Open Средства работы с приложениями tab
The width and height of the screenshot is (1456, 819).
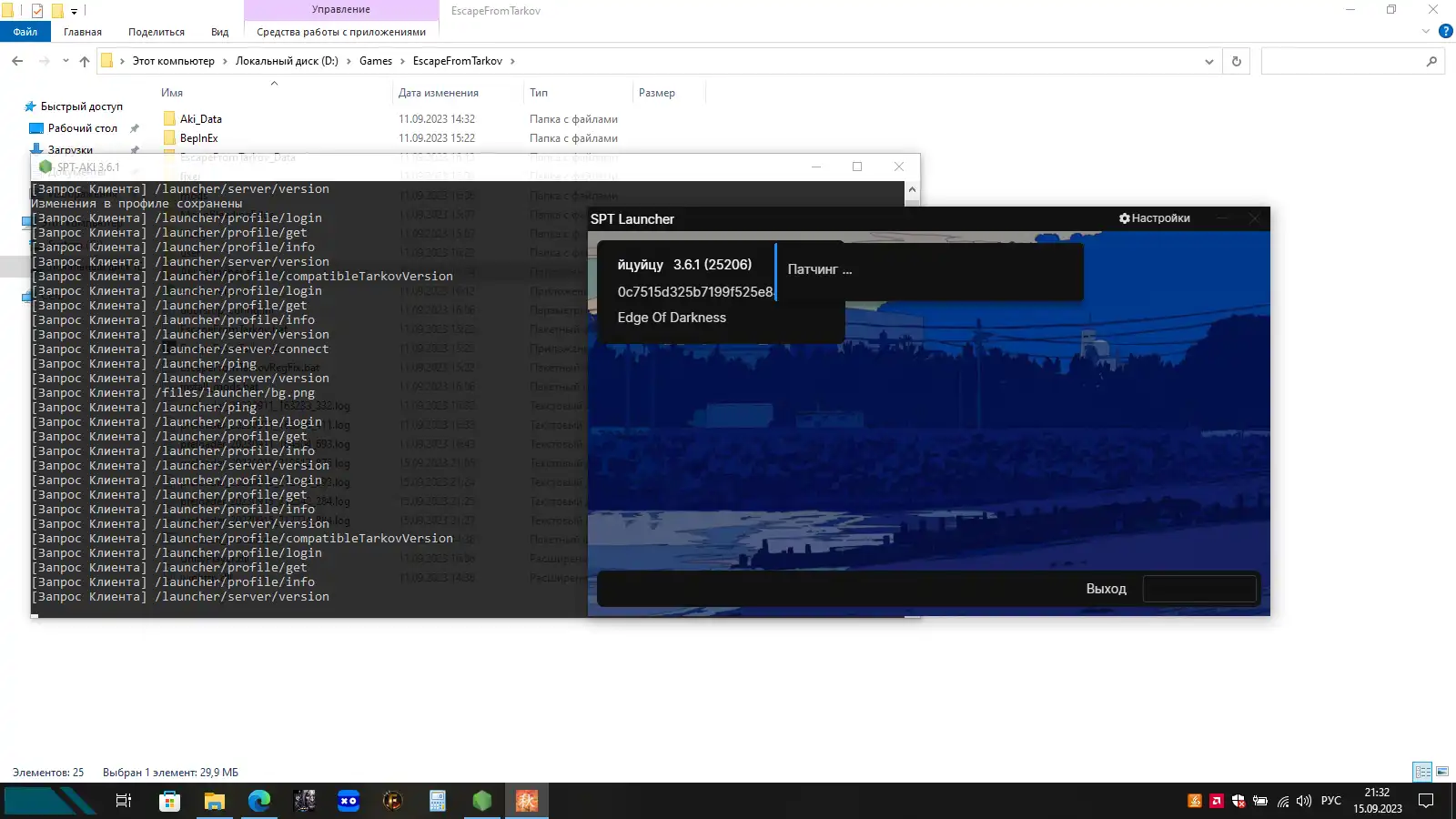[x=341, y=32]
